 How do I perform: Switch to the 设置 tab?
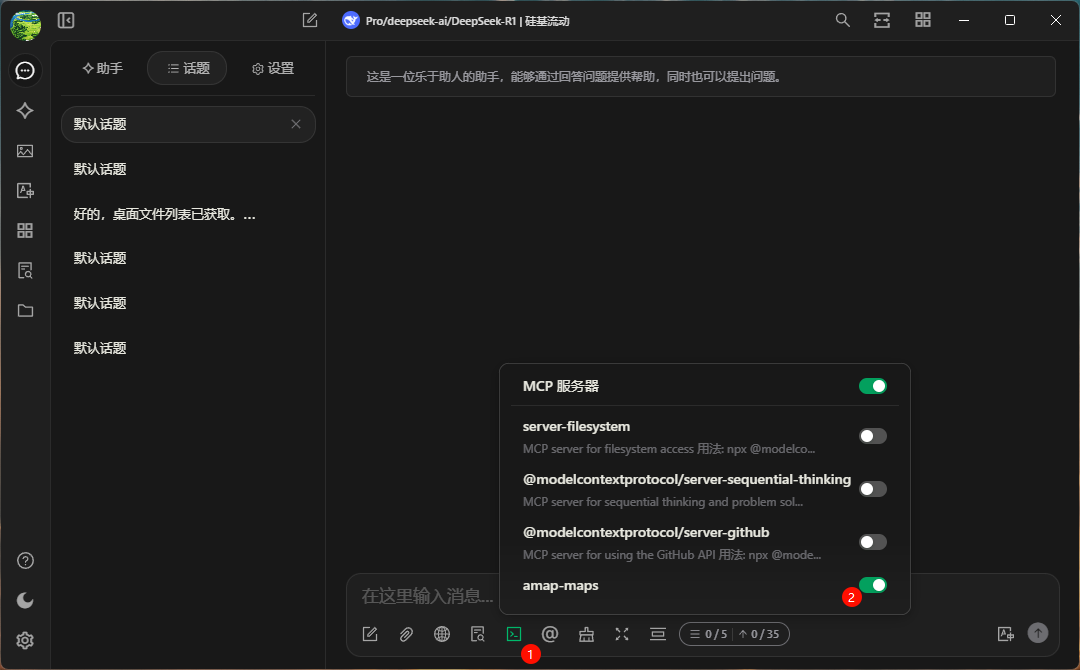point(273,68)
